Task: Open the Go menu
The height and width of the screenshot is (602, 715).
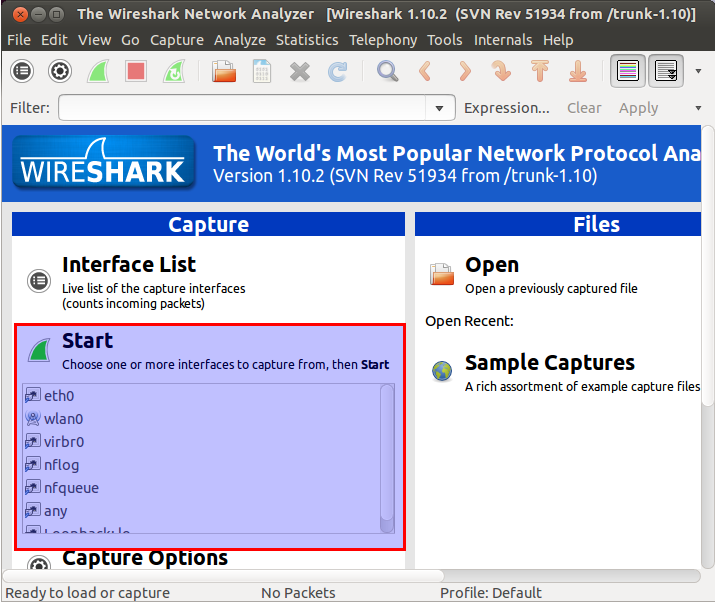Action: (x=130, y=40)
